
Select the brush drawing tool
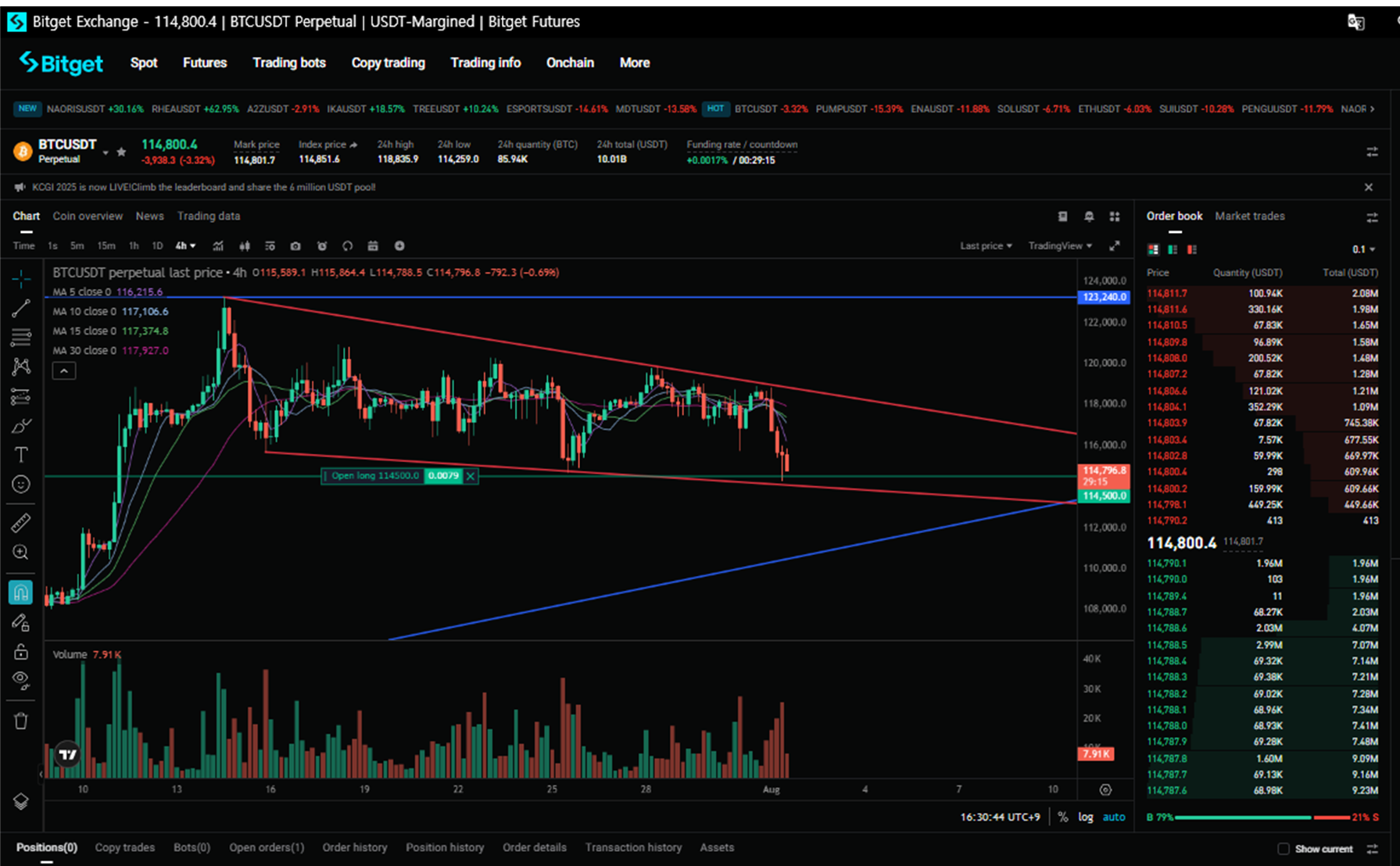pyautogui.click(x=21, y=426)
